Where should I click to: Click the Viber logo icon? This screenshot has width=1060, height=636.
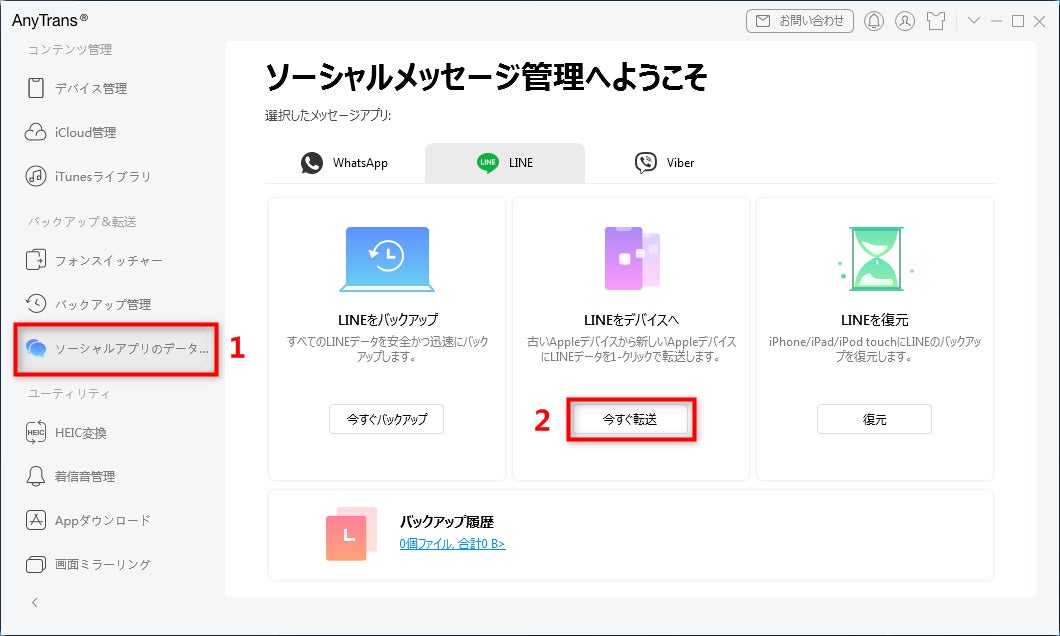tap(646, 163)
